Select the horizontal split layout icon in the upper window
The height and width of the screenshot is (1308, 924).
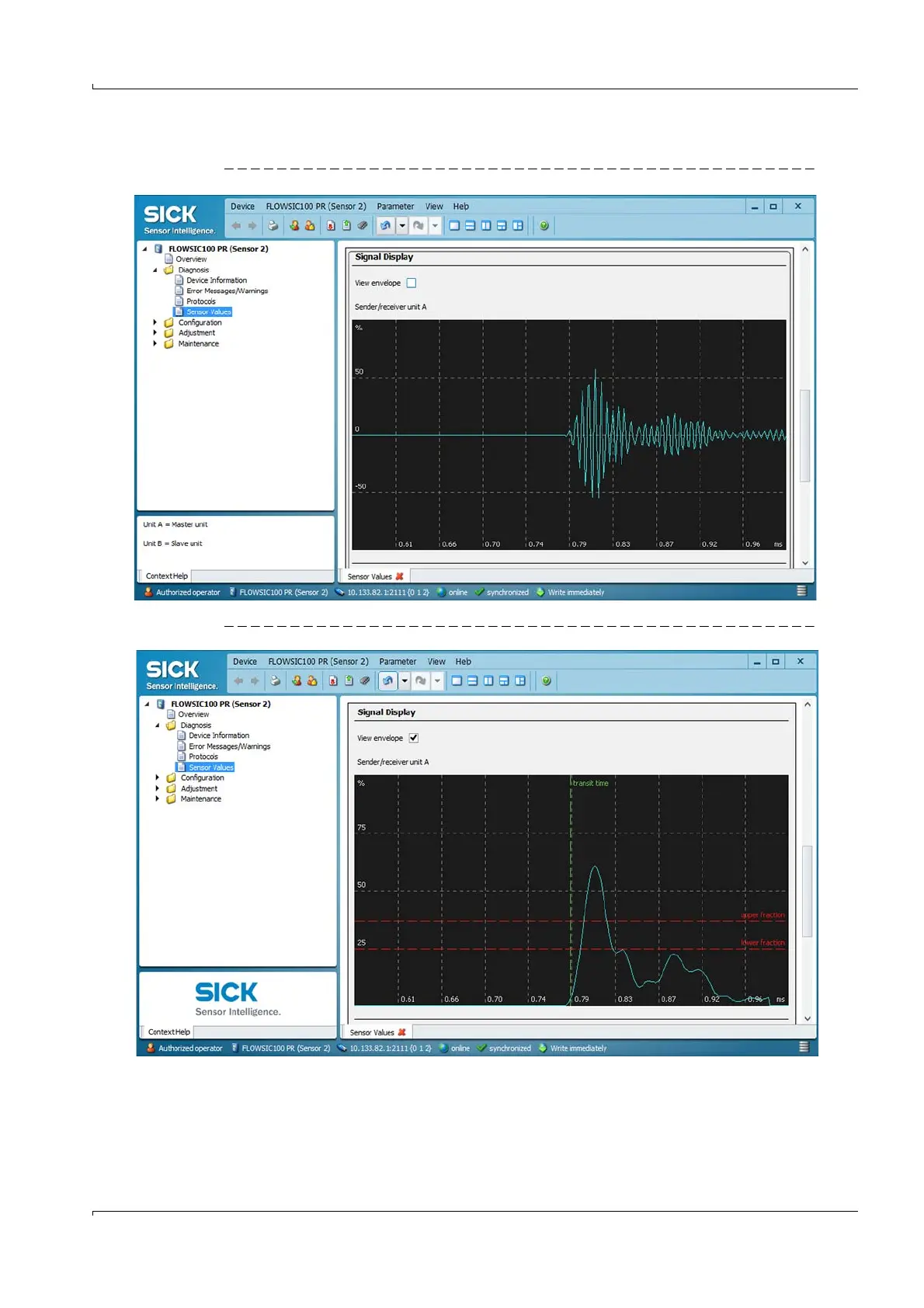[x=470, y=226]
